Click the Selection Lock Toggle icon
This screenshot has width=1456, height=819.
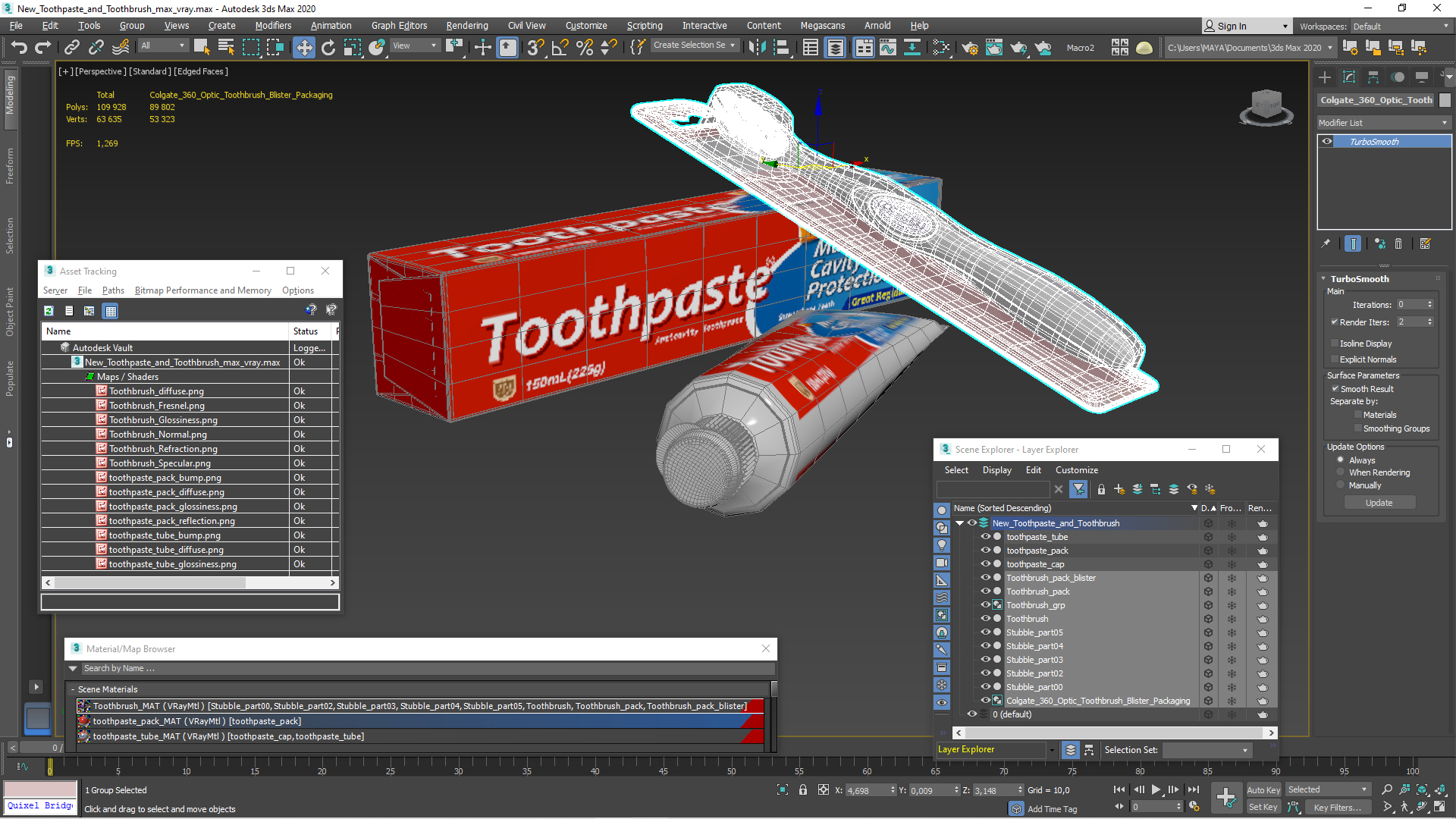pos(803,789)
